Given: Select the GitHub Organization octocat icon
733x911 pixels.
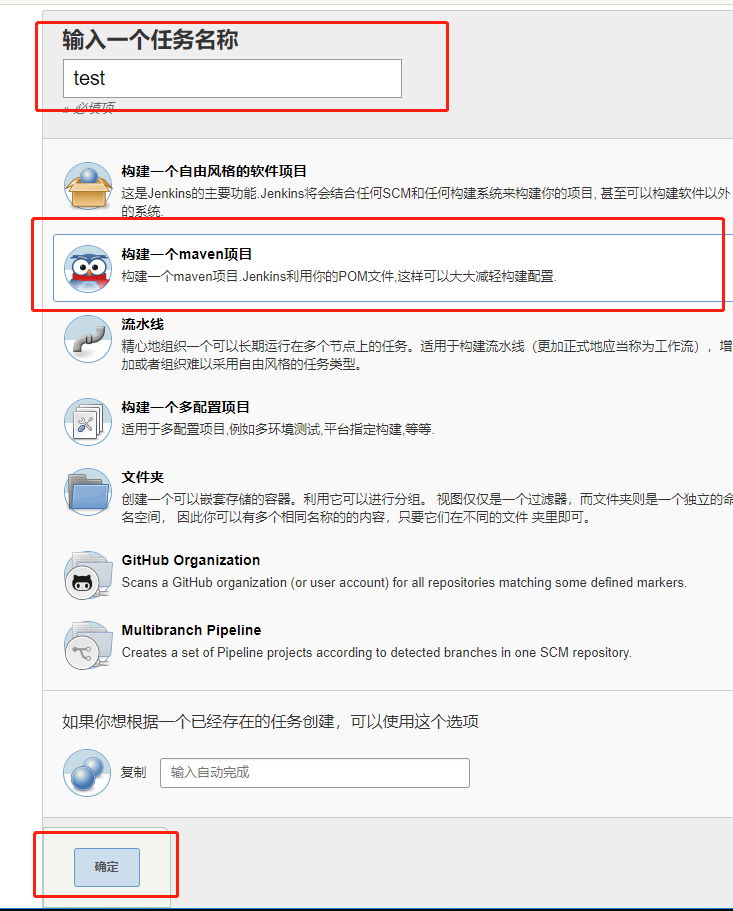Looking at the screenshot, I should [x=88, y=575].
